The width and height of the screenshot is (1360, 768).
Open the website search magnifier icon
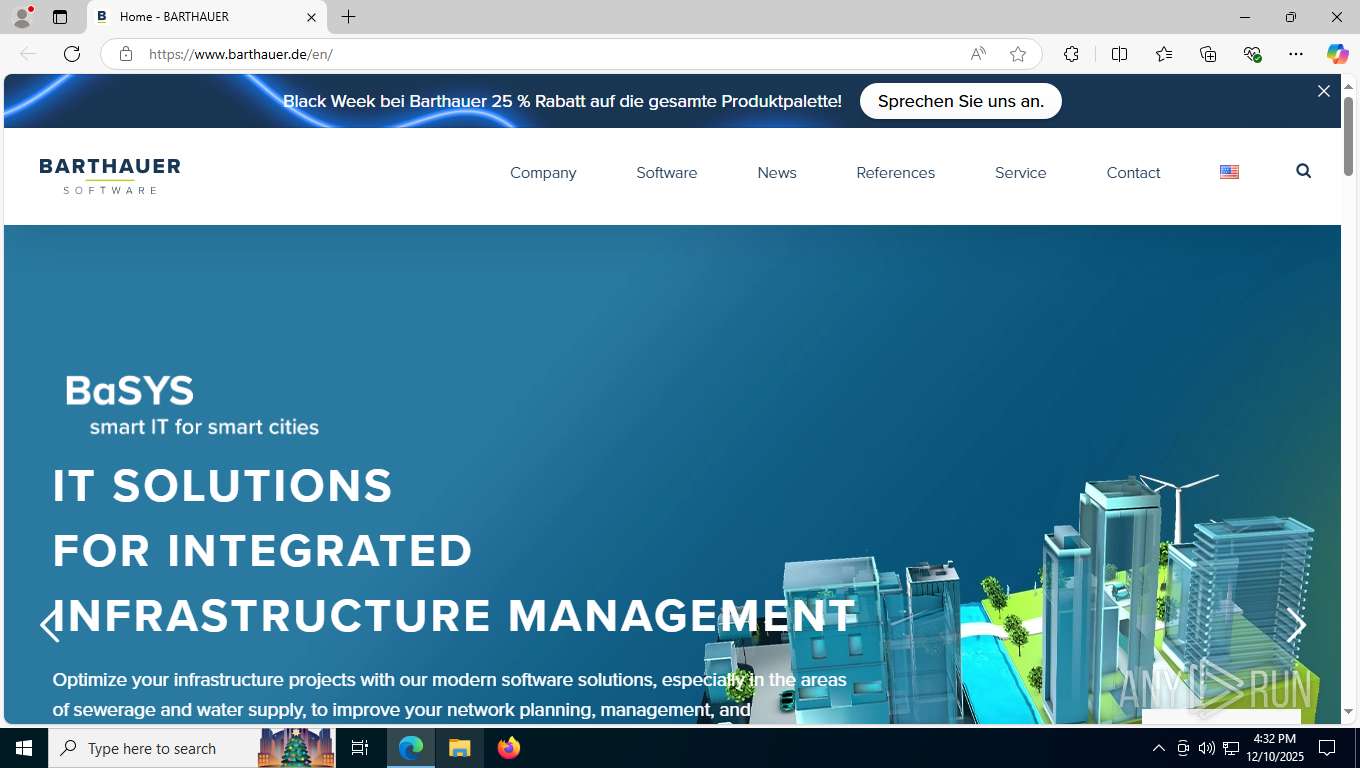click(1303, 171)
